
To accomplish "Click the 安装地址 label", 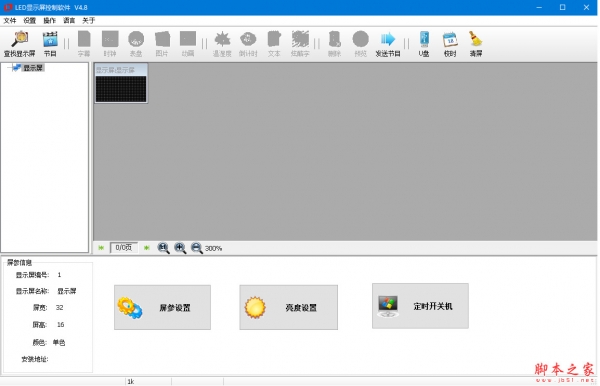I will click(x=35, y=359).
